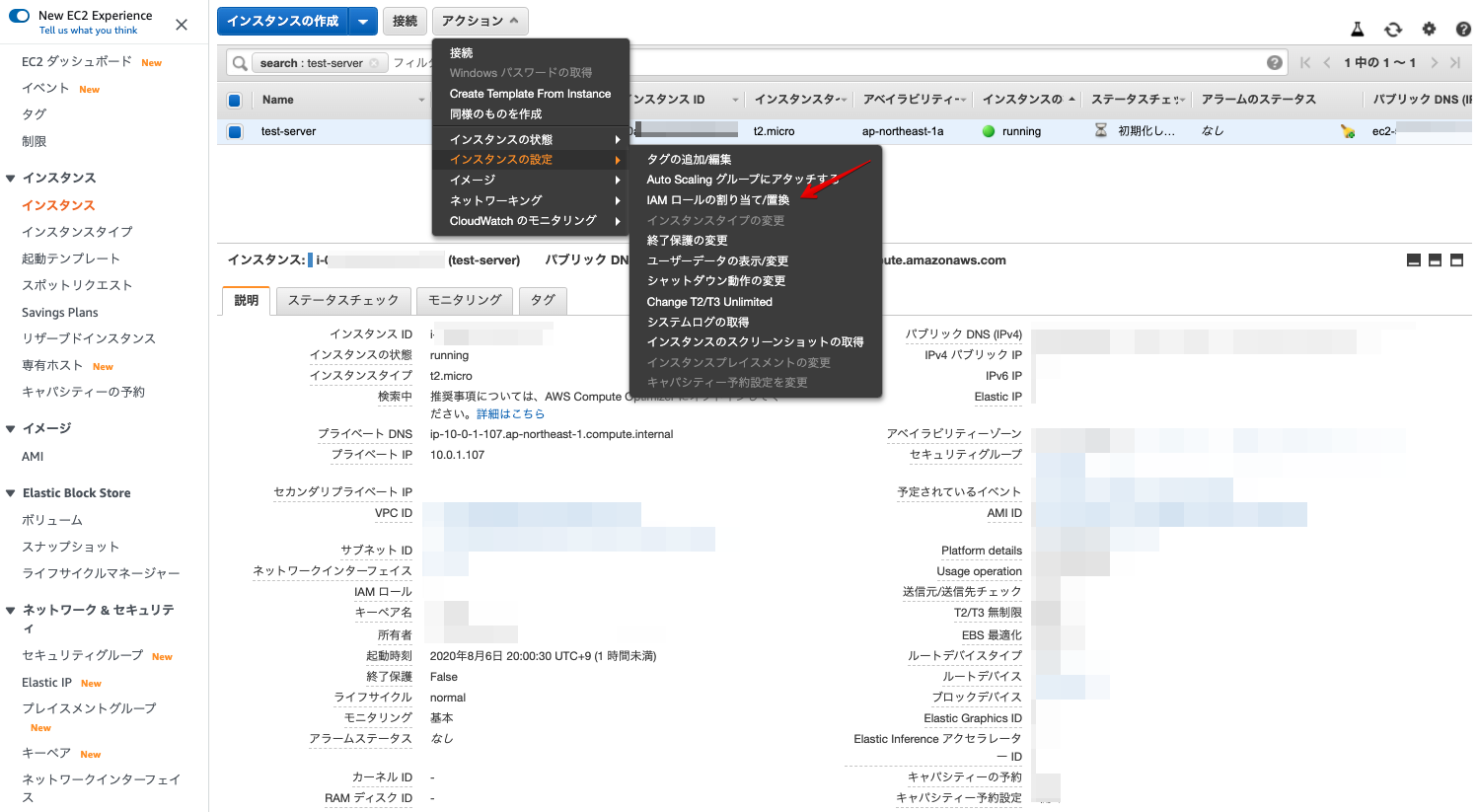The height and width of the screenshot is (812, 1478).
Task: Click the experiments flask icon
Action: pos(1358,29)
